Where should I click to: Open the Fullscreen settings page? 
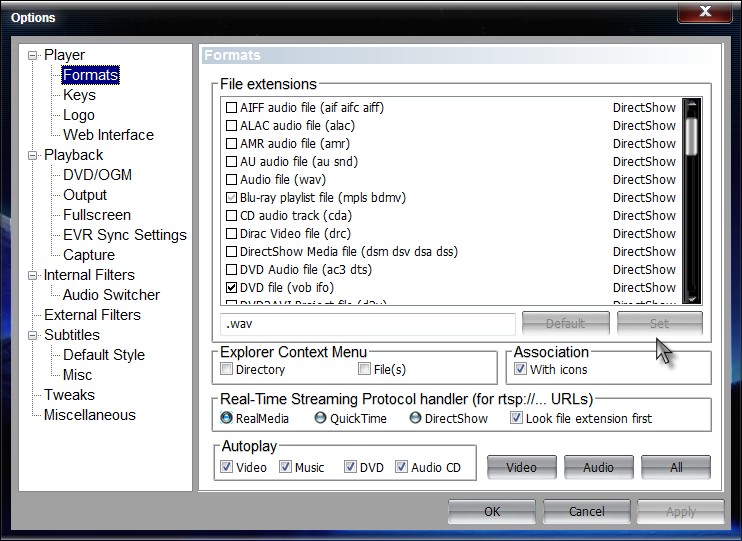97,215
